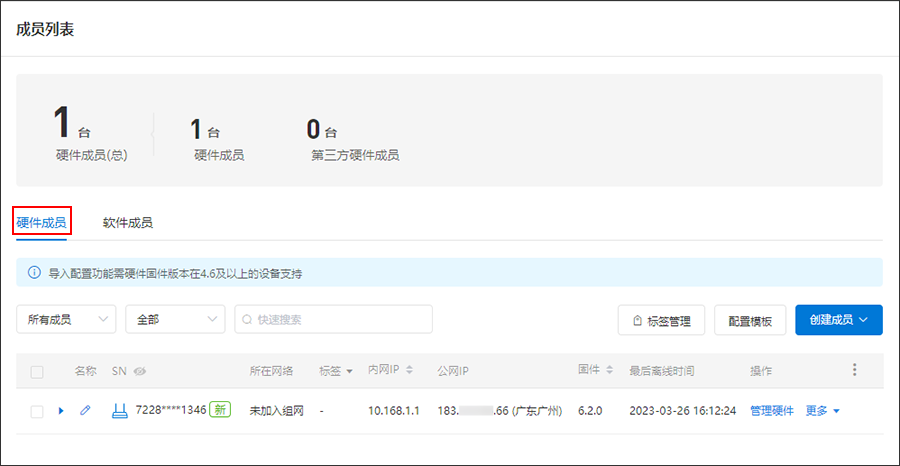Image resolution: width=900 pixels, height=466 pixels.
Task: Click the 配置模板 button
Action: pyautogui.click(x=750, y=320)
